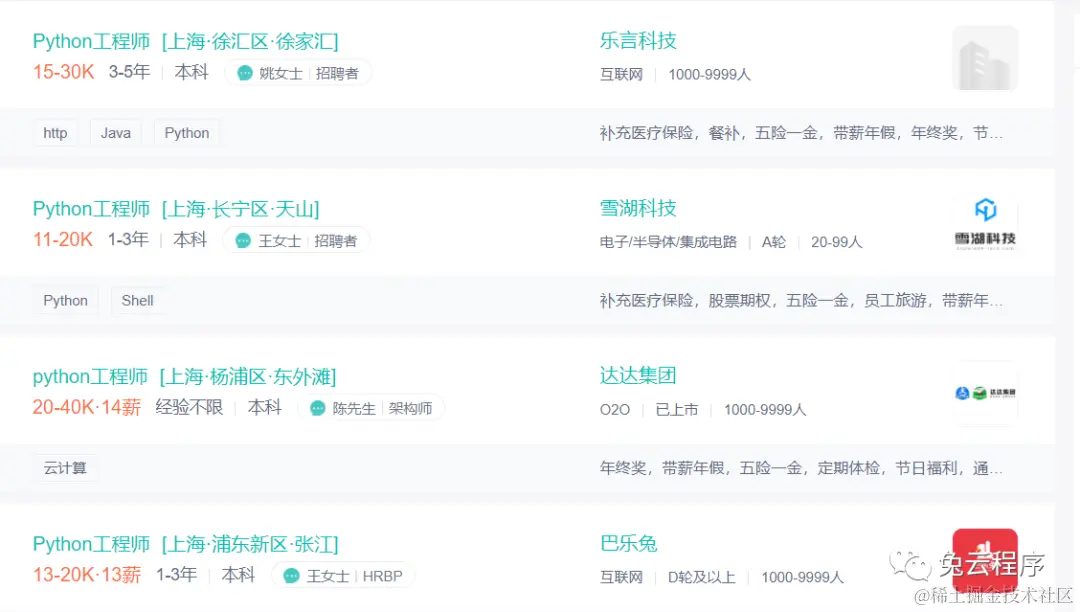This screenshot has height=612, width=1080.
Task: Click 互联网 industry under 乐言科技
Action: [621, 74]
